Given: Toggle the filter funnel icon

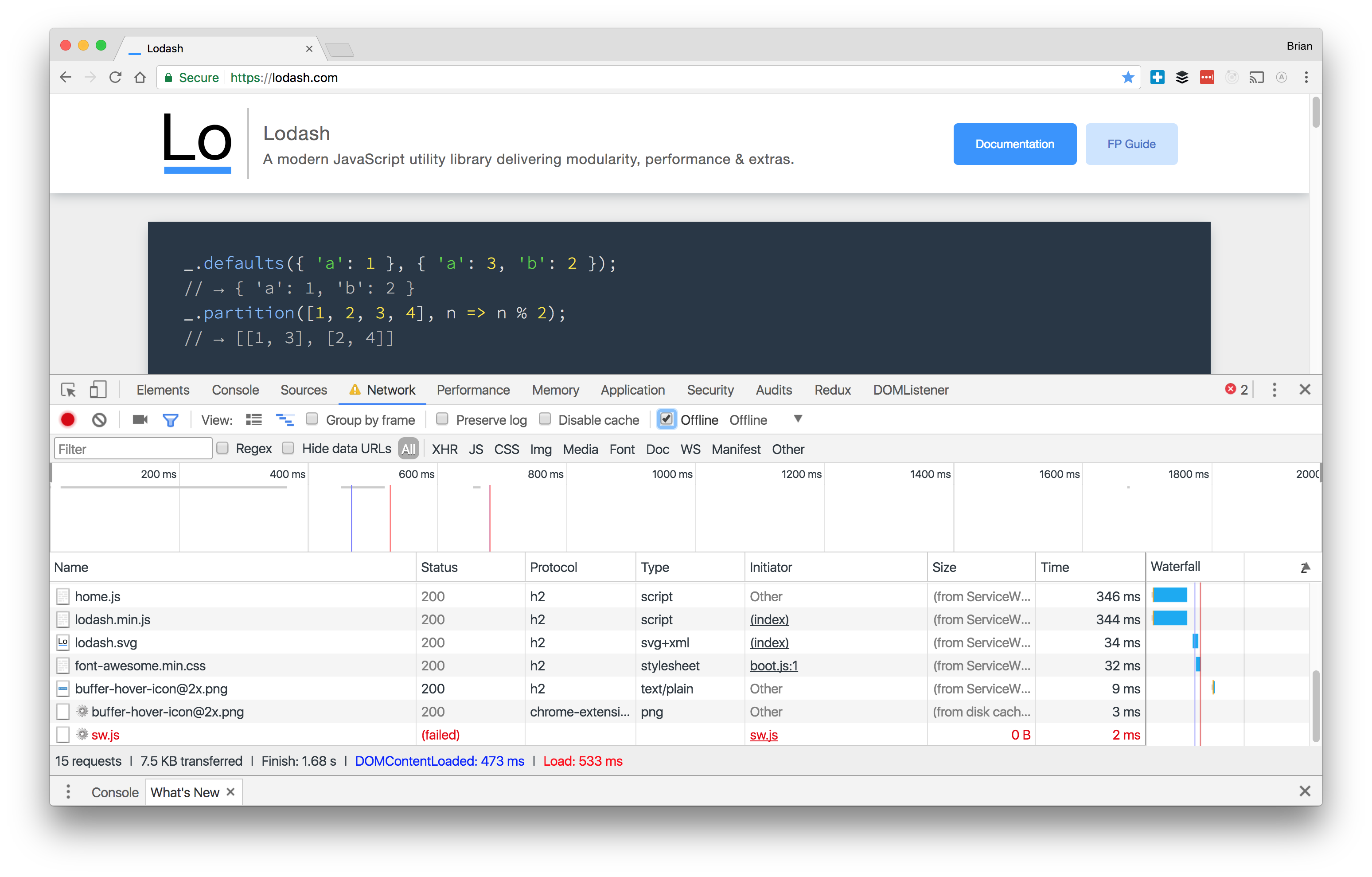Looking at the screenshot, I should pyautogui.click(x=170, y=420).
